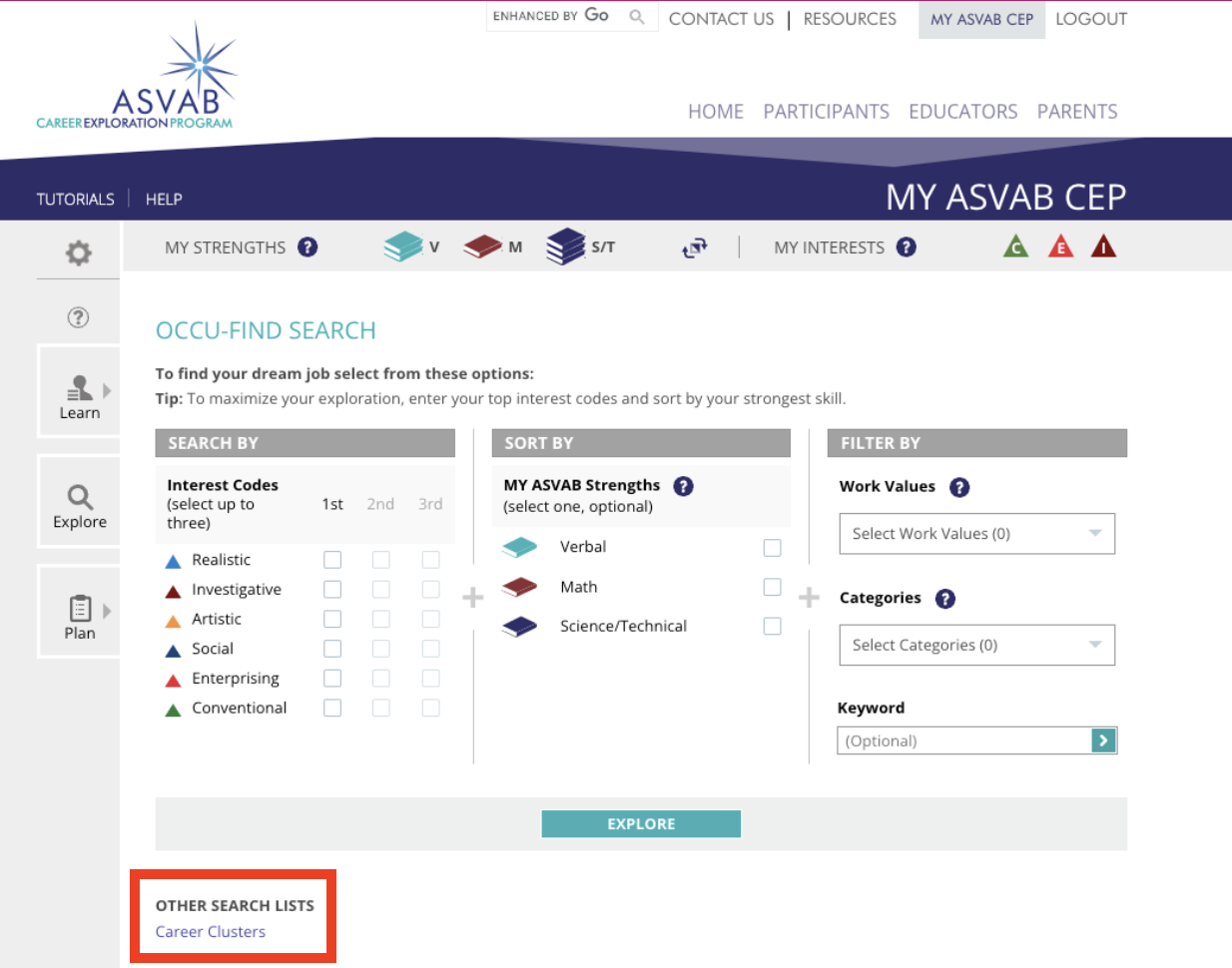Click the settings gear icon in sidebar
Viewport: 1232px width, 968px height.
tap(78, 253)
